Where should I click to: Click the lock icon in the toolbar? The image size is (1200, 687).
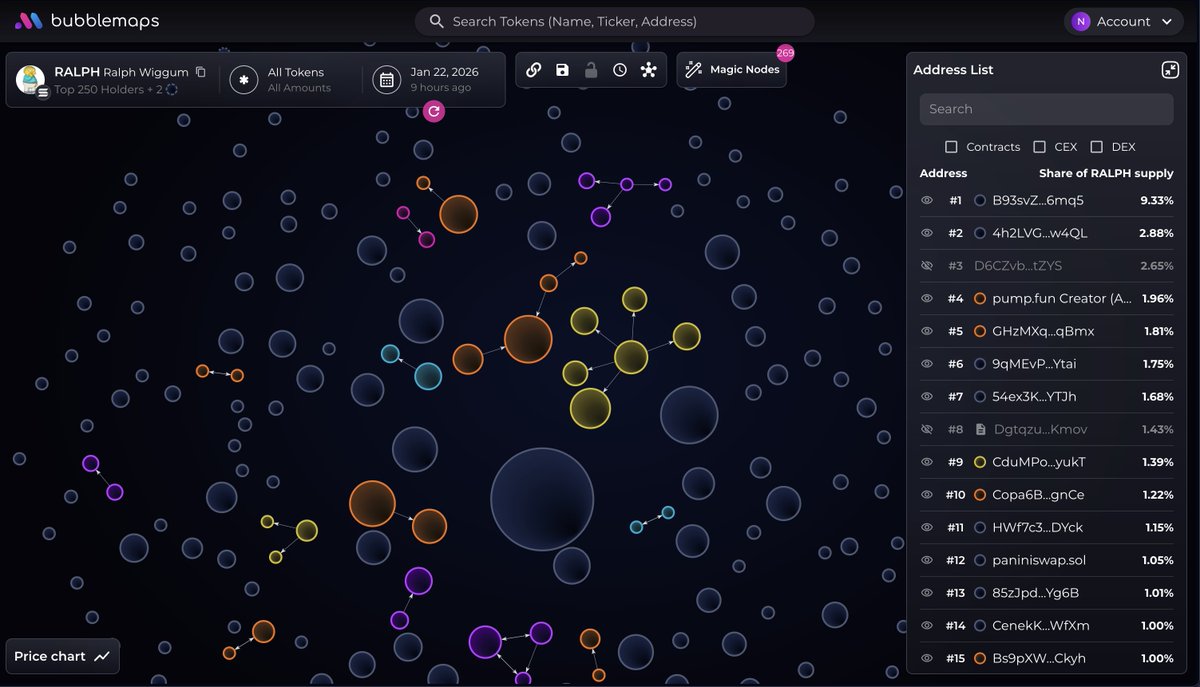(589, 70)
